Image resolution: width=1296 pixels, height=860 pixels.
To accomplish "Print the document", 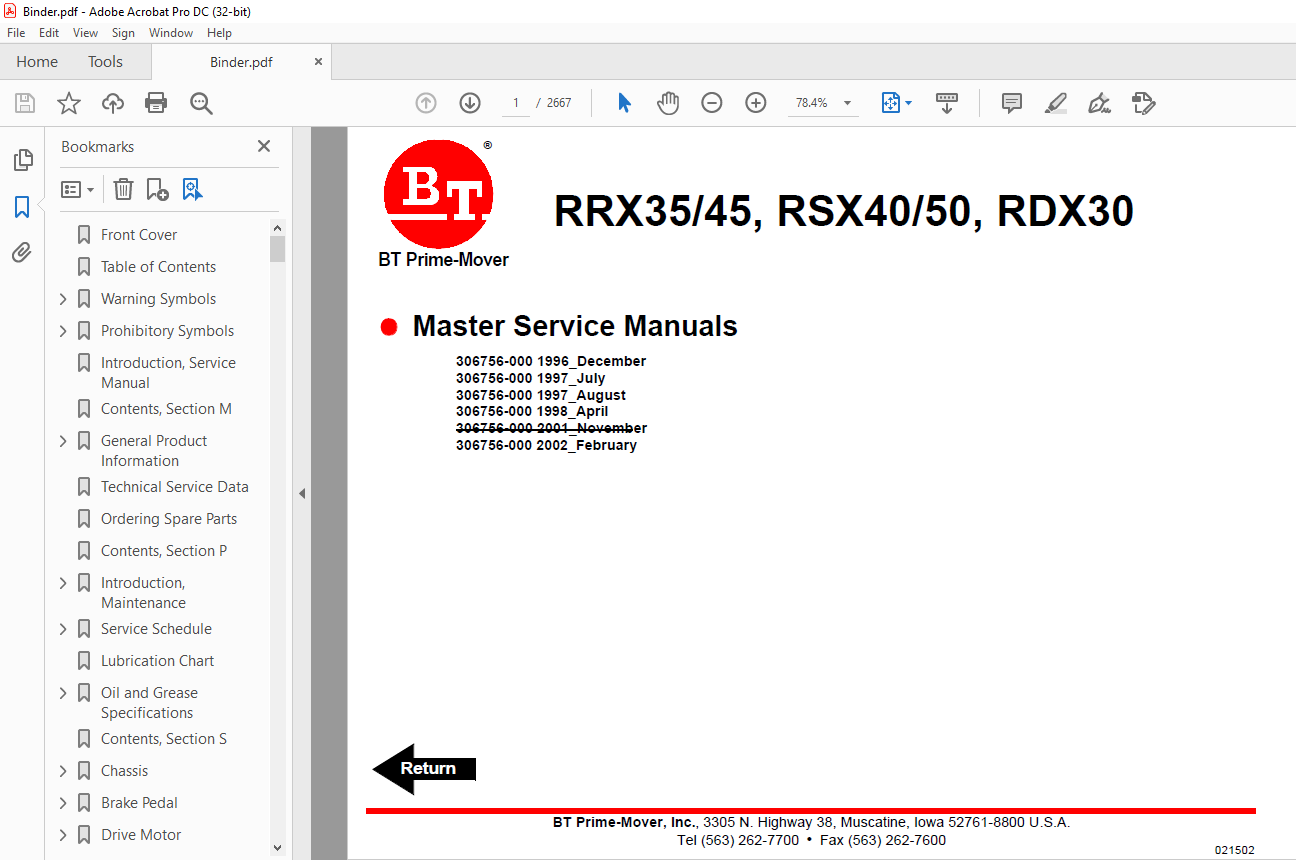I will [x=156, y=103].
